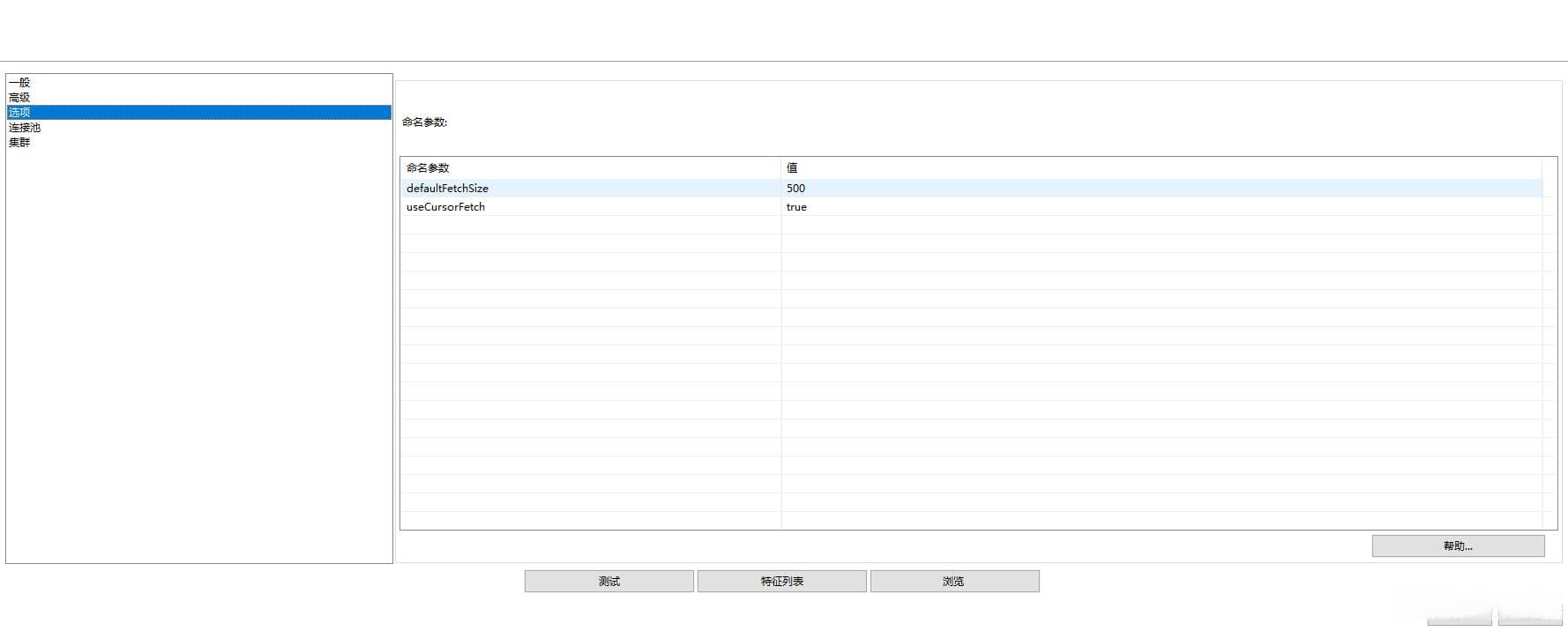Viewport: 1568px width, 631px height.
Task: Open the 连接池 settings
Action: pyautogui.click(x=198, y=128)
